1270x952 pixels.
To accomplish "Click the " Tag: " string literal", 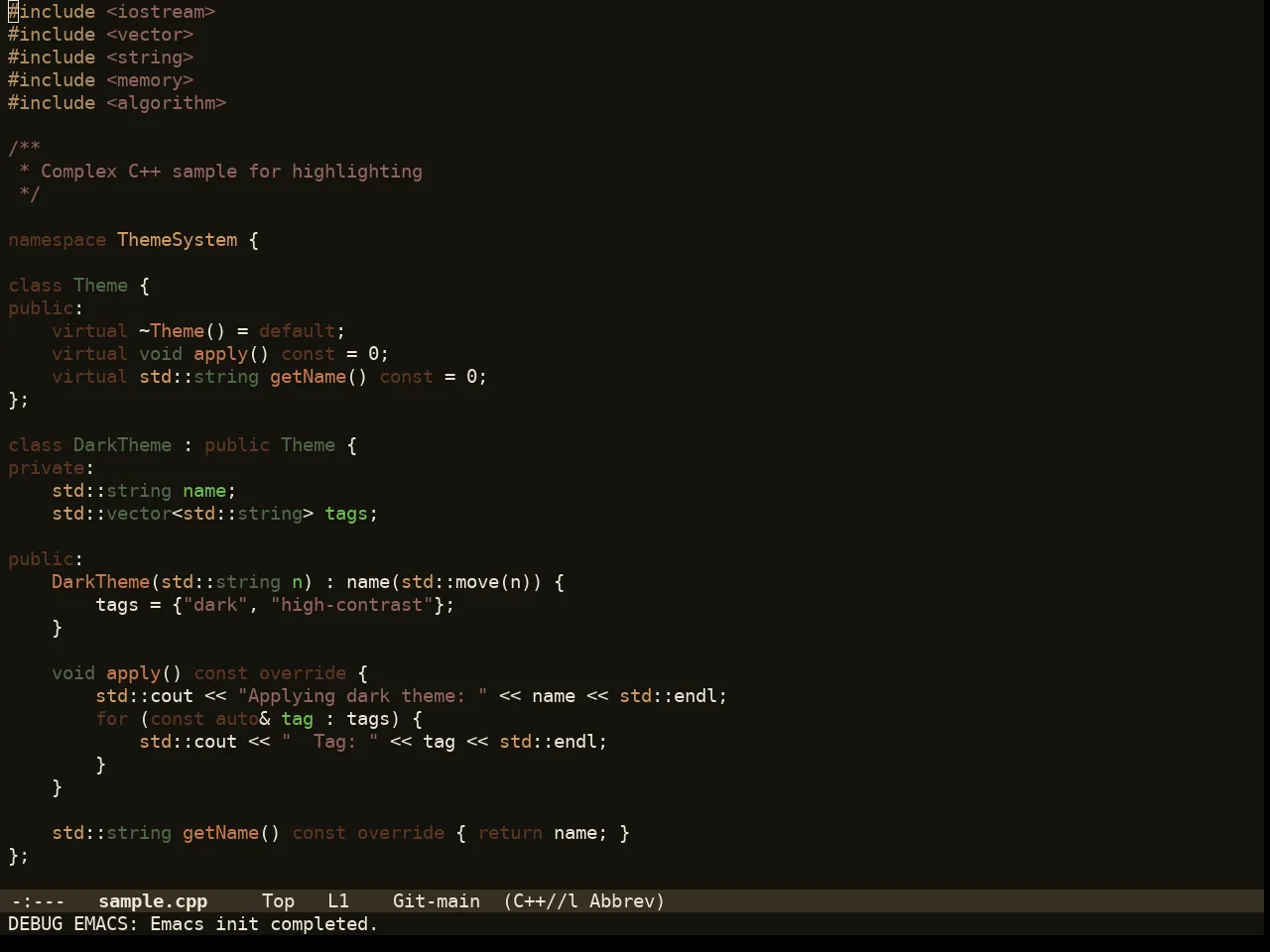I will (x=330, y=742).
